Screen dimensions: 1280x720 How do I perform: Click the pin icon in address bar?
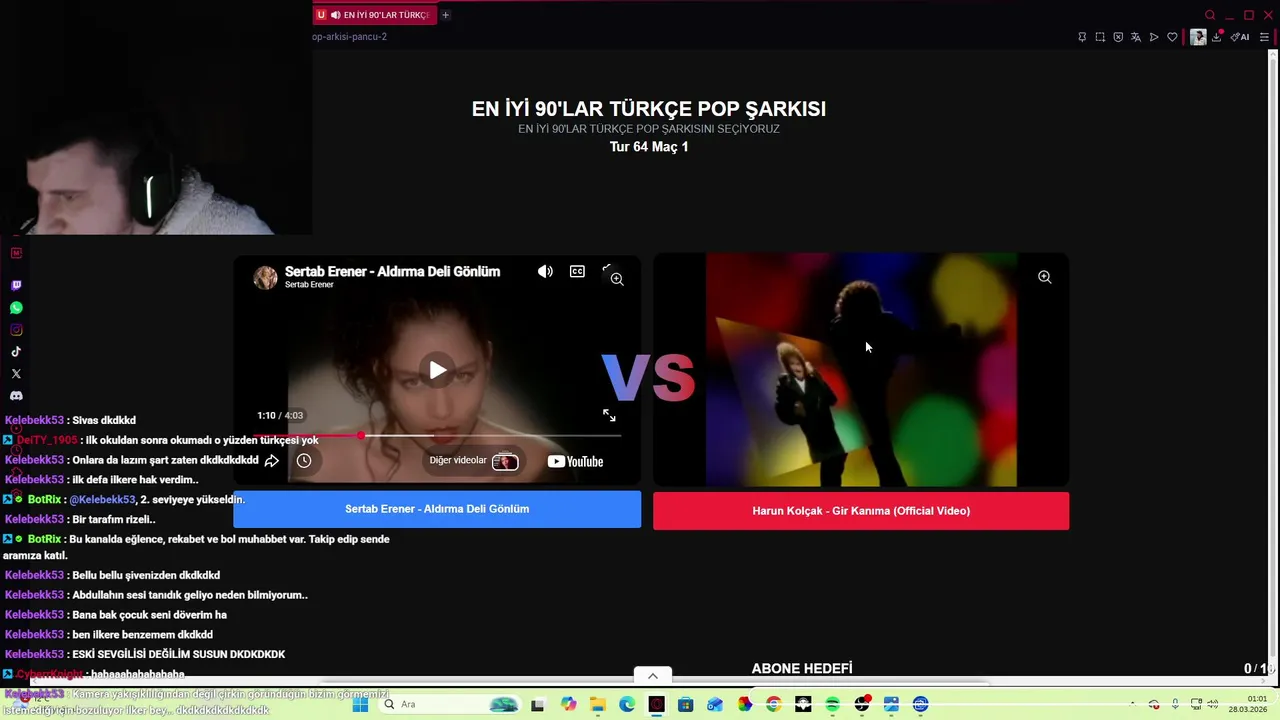1082,37
